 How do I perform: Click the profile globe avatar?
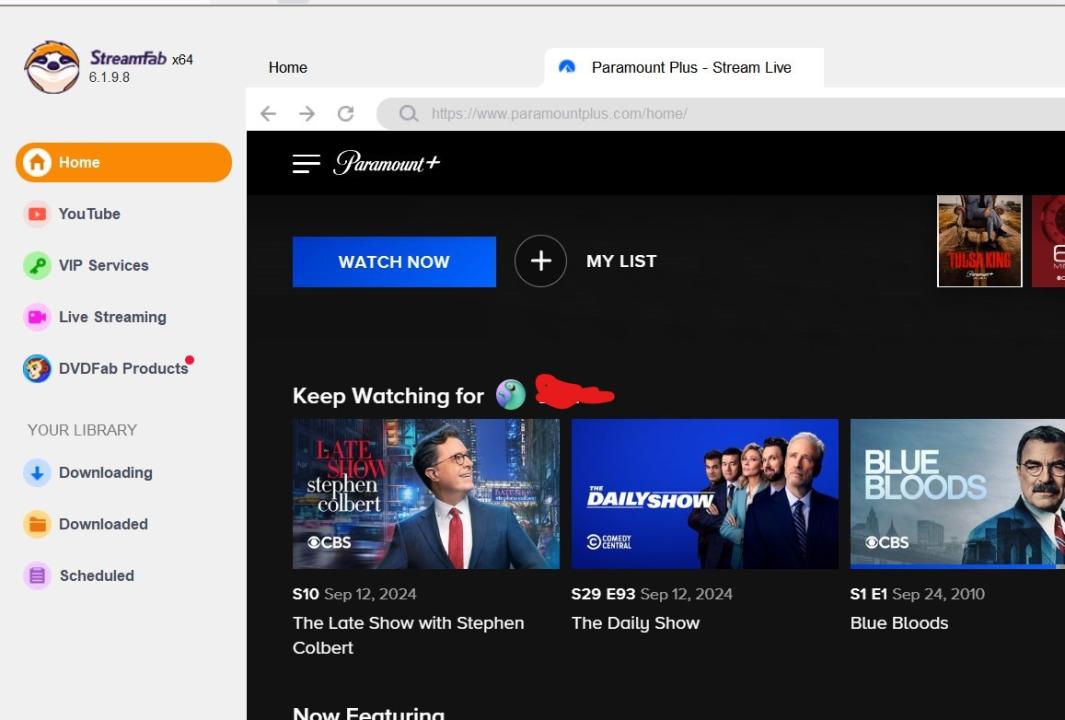pos(511,394)
